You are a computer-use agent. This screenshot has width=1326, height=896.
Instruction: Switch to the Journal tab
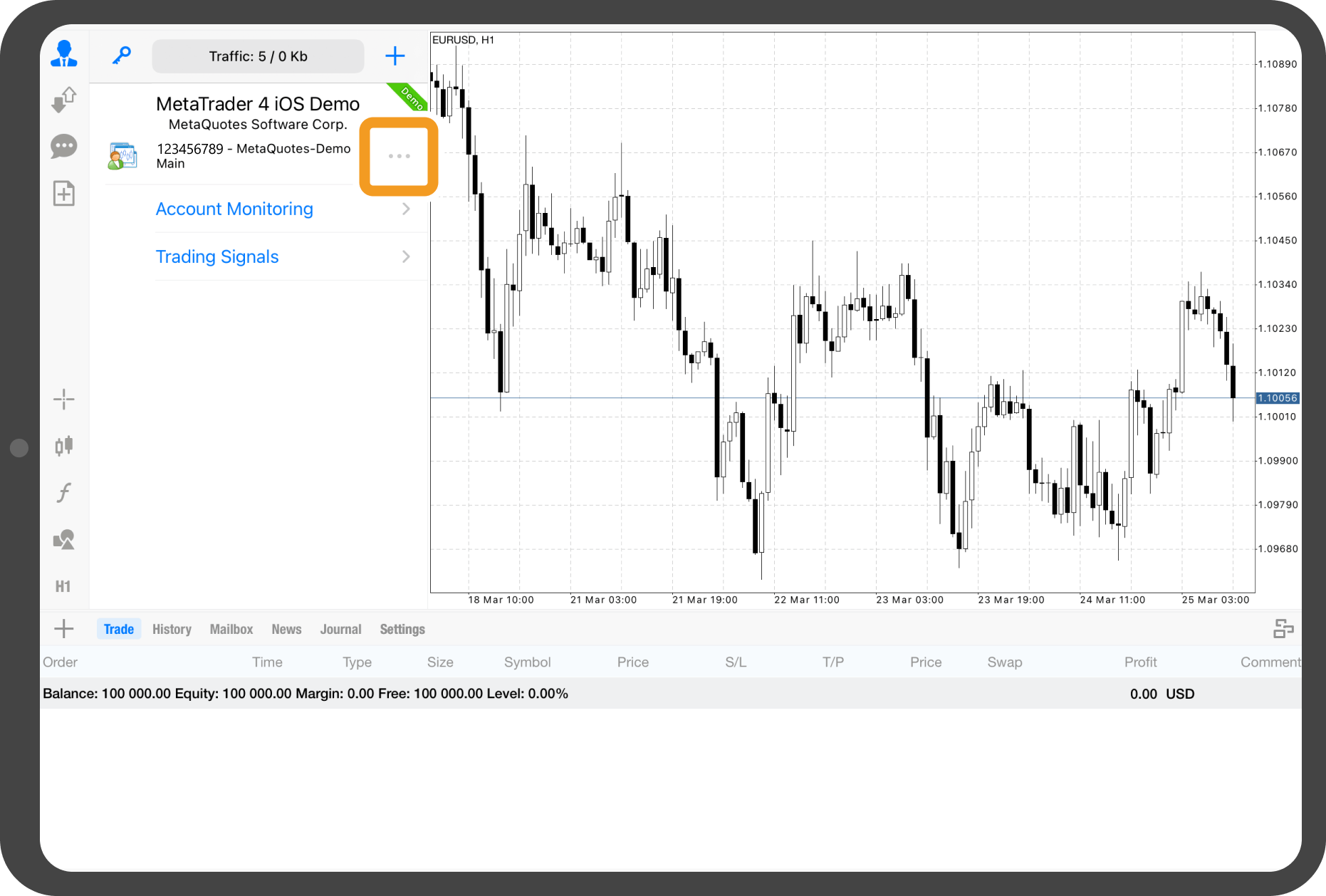point(340,629)
